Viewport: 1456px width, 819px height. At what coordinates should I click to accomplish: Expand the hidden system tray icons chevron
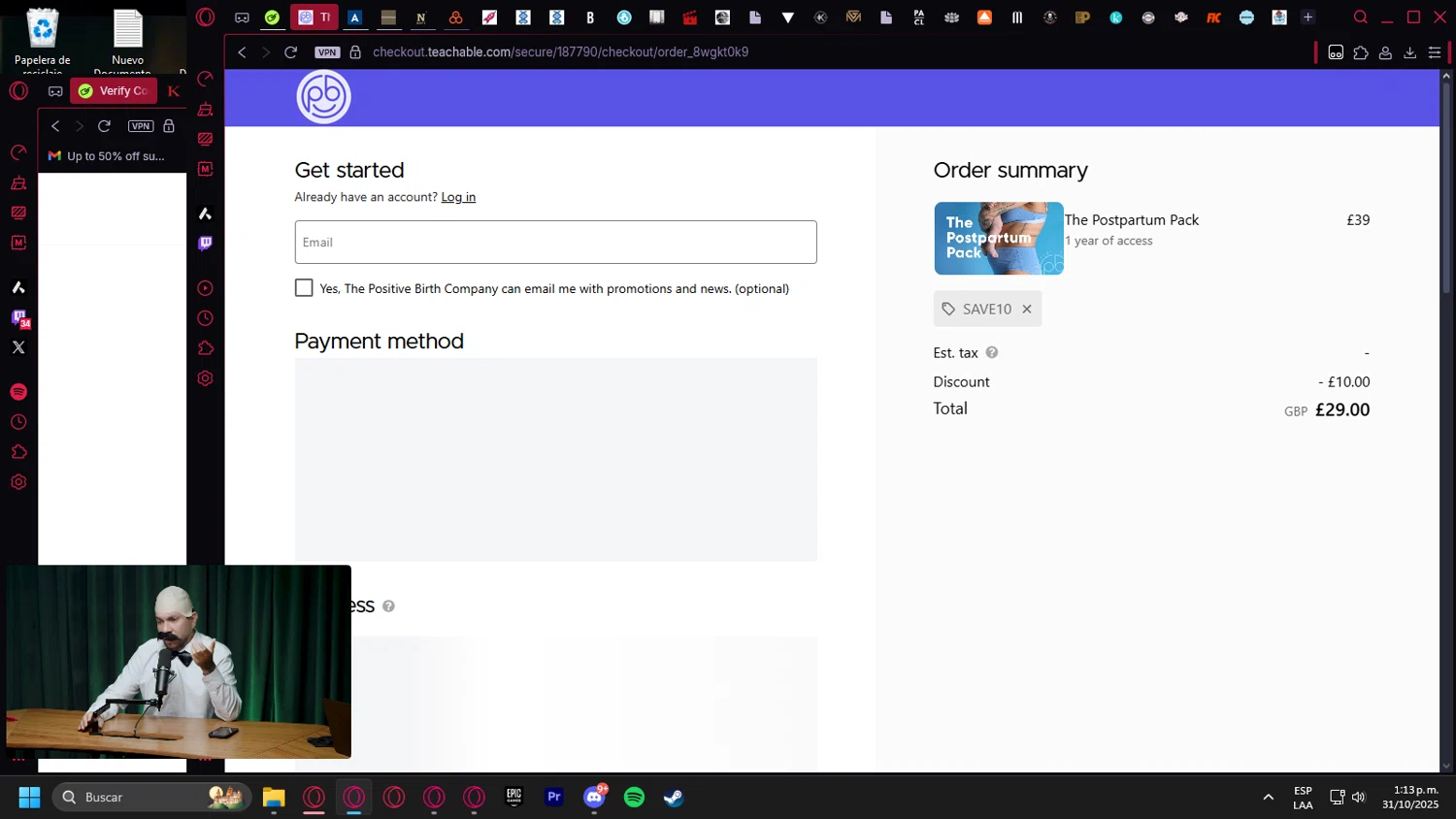click(x=1268, y=798)
